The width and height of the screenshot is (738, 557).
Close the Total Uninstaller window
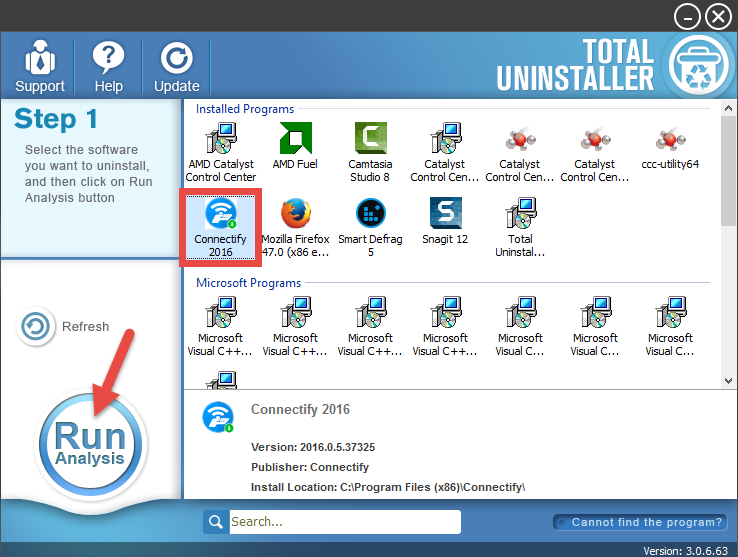(x=718, y=17)
